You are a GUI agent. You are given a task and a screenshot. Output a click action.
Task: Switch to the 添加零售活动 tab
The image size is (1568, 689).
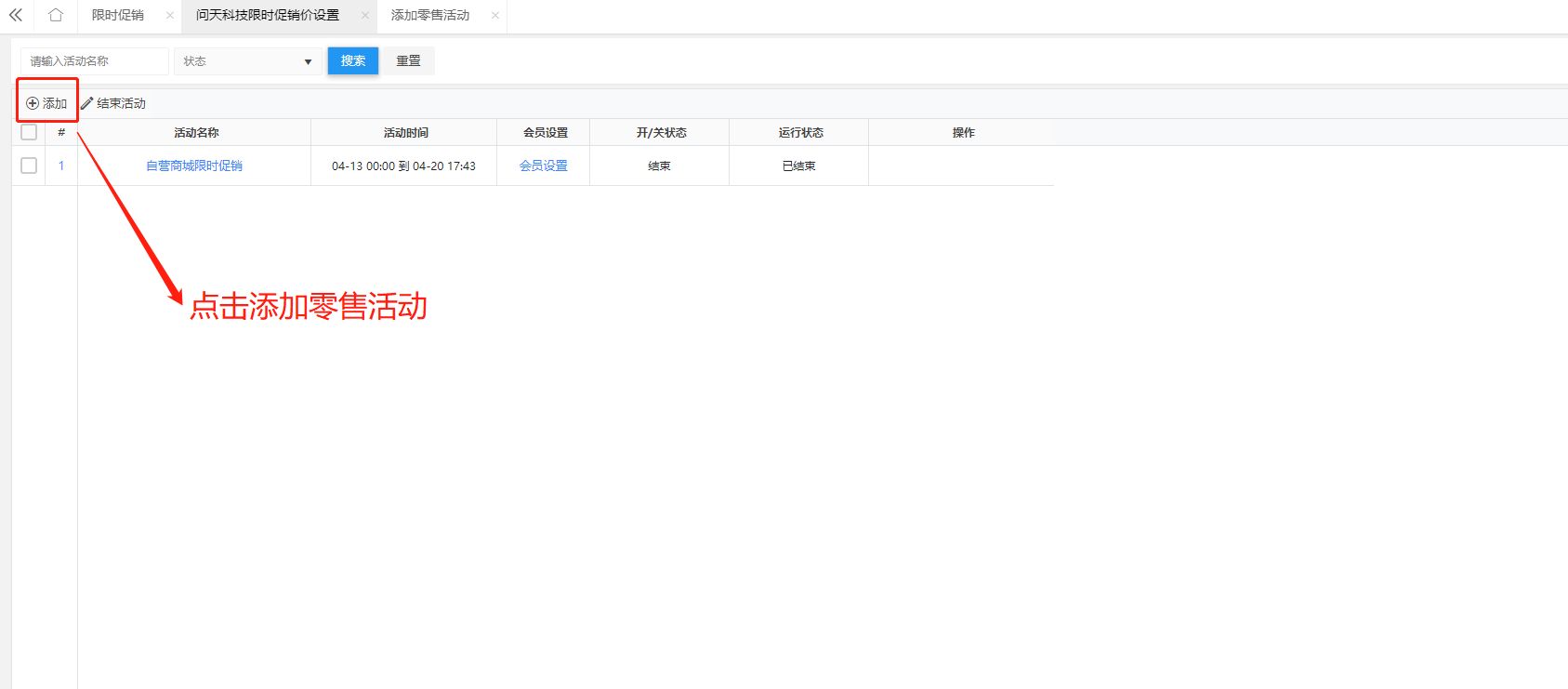coord(430,15)
